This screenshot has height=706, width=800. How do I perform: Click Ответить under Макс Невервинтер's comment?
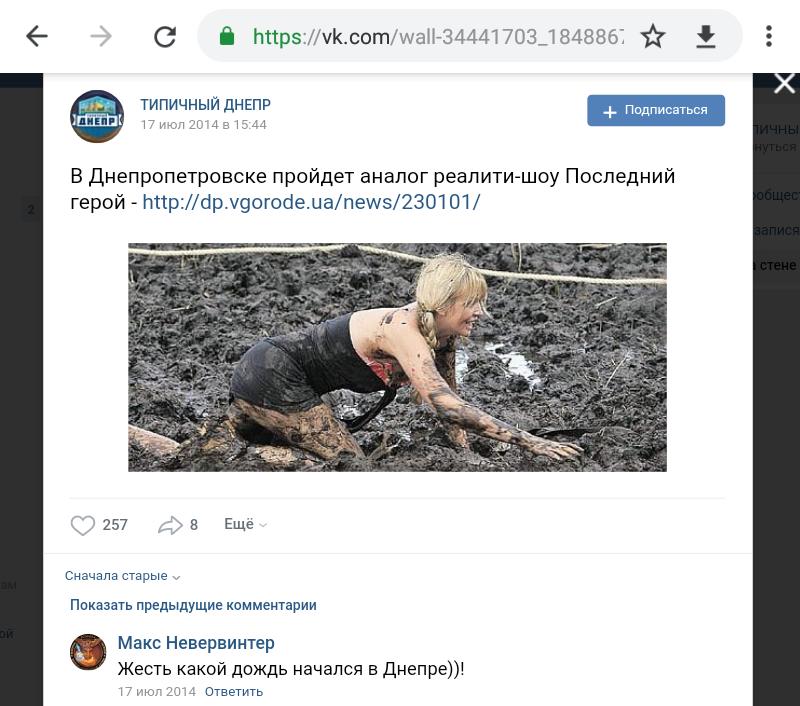234,692
